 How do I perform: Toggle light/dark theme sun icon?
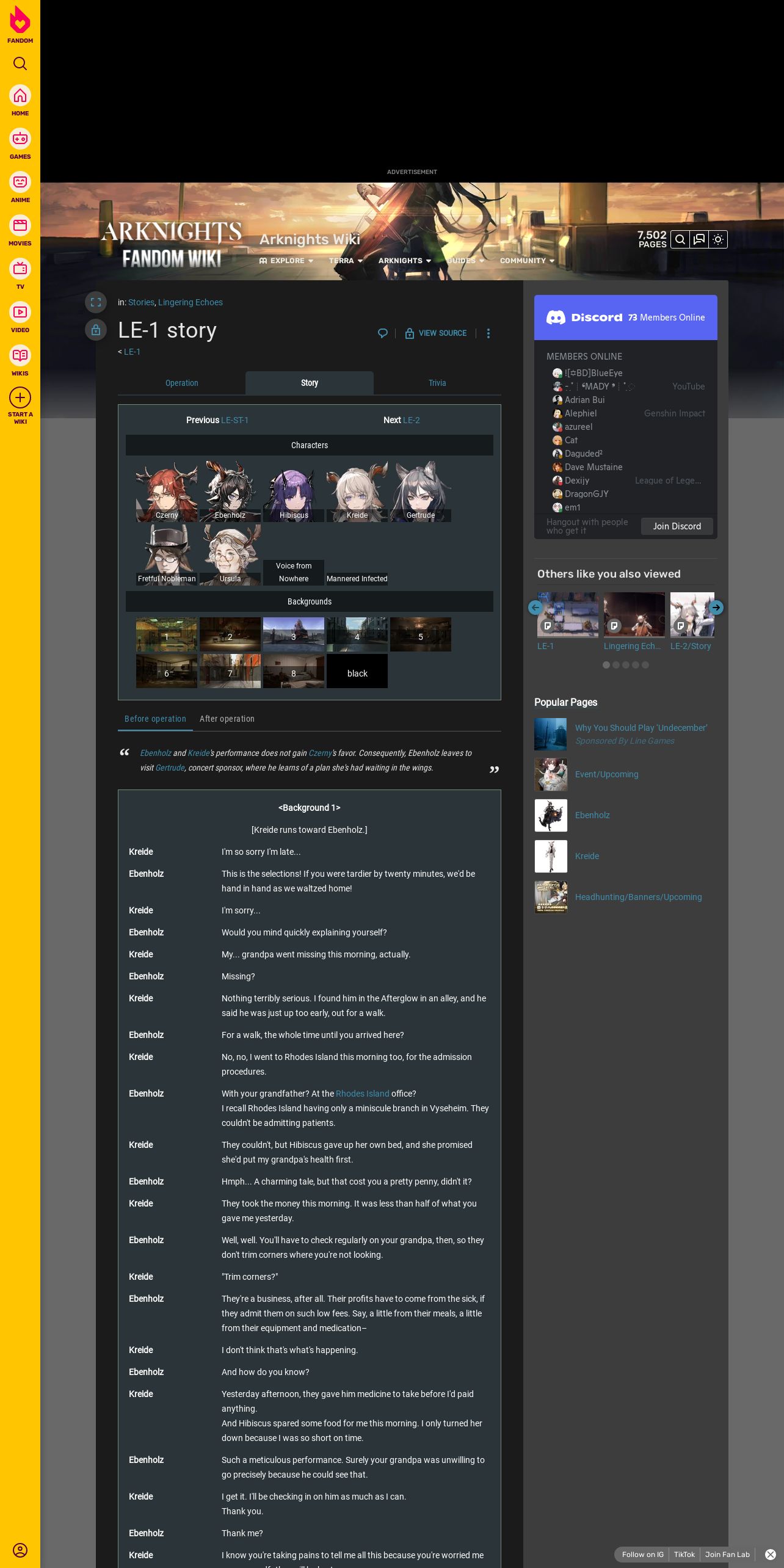click(718, 239)
